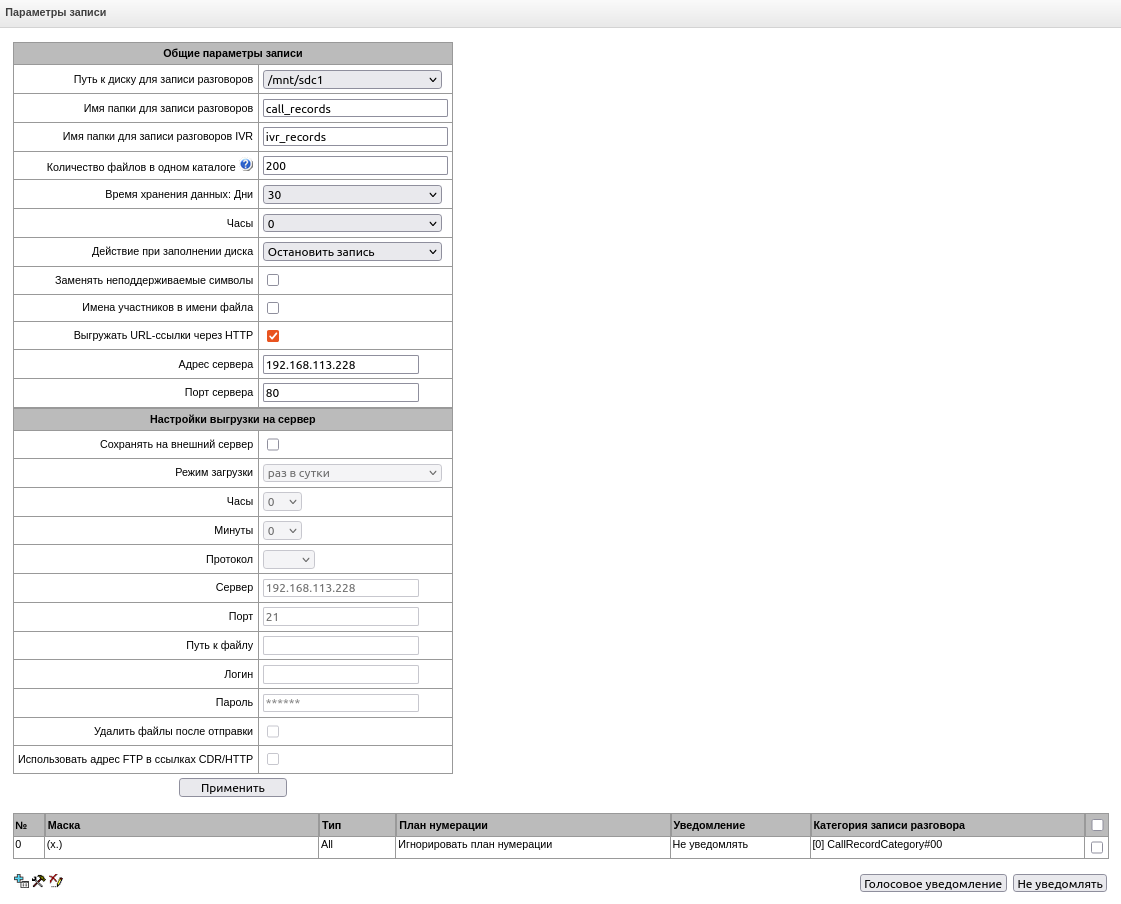Select row 0 checkbox in mask table
Viewport: 1121px width, 904px height.
pyautogui.click(x=1097, y=848)
